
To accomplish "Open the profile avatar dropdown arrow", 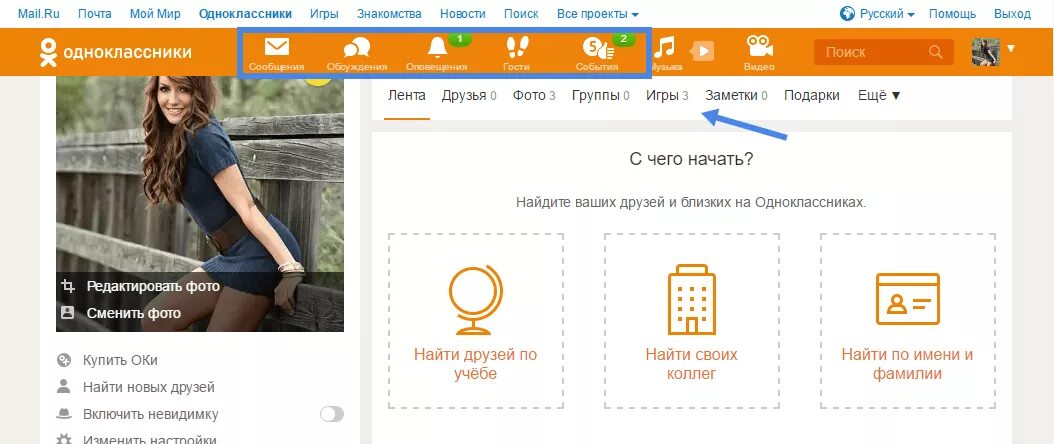I will click(1010, 48).
